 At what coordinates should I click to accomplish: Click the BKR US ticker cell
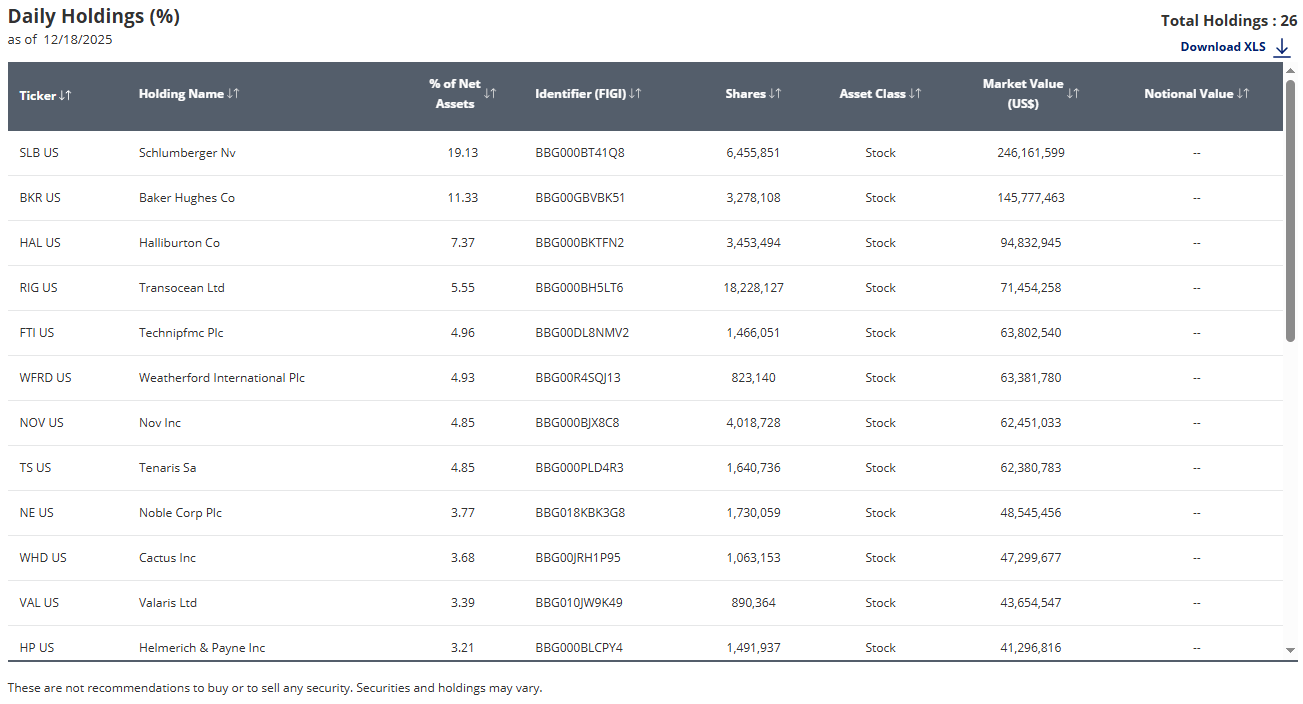tap(40, 198)
